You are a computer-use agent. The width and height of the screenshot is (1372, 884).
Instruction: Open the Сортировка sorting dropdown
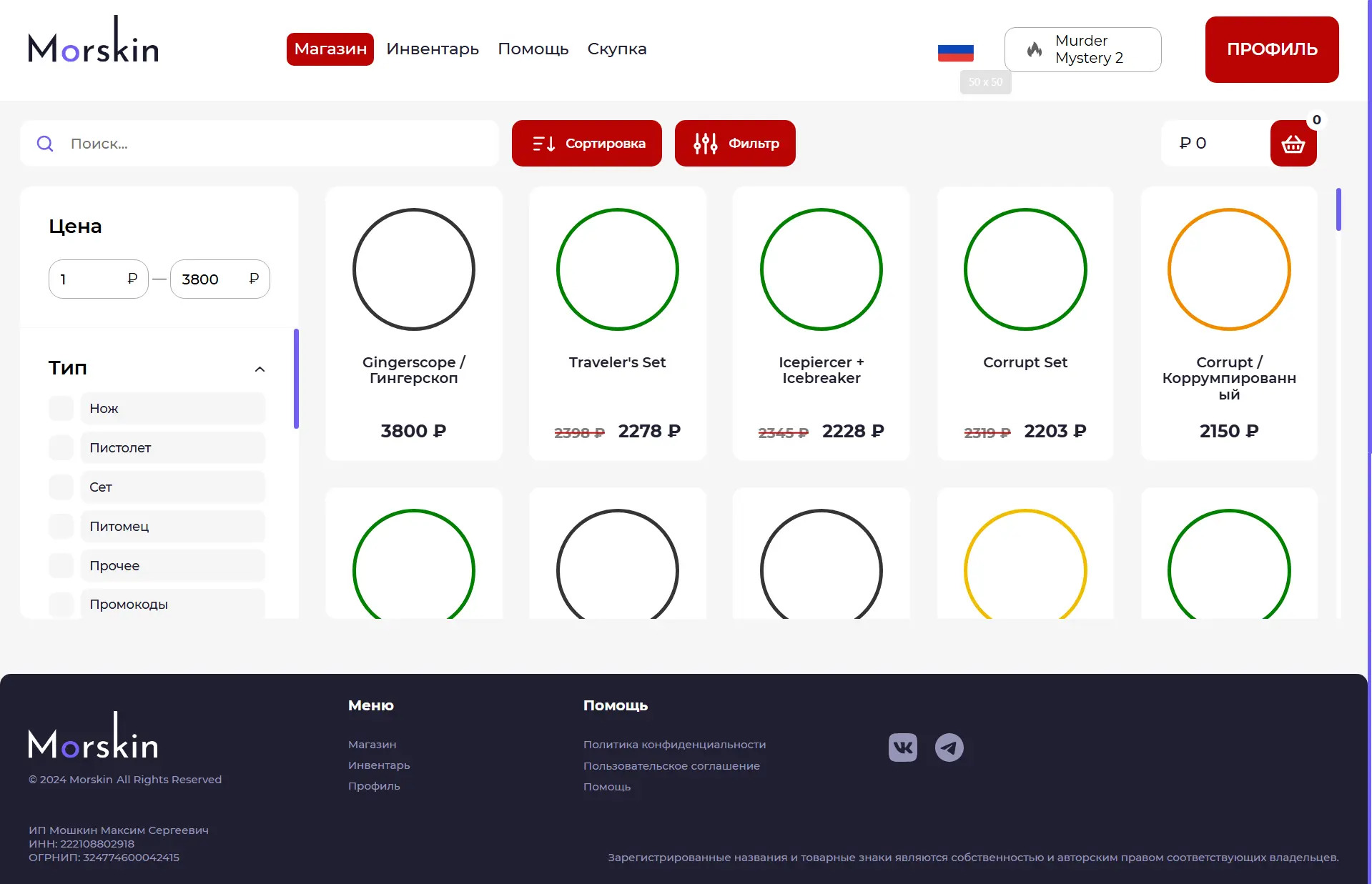point(586,144)
